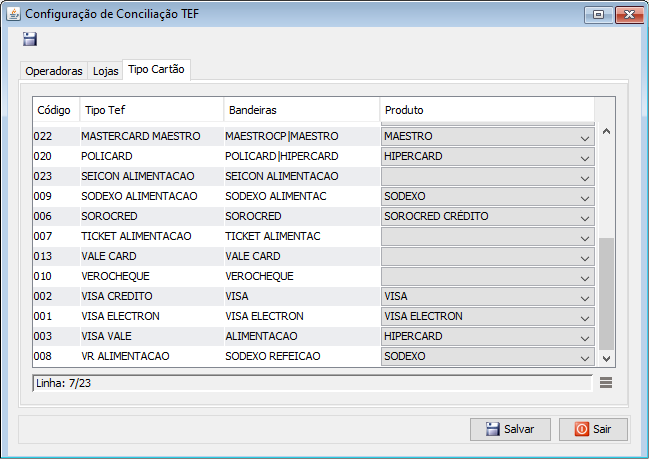
Task: Select the code cell 003
Action: tap(56, 336)
